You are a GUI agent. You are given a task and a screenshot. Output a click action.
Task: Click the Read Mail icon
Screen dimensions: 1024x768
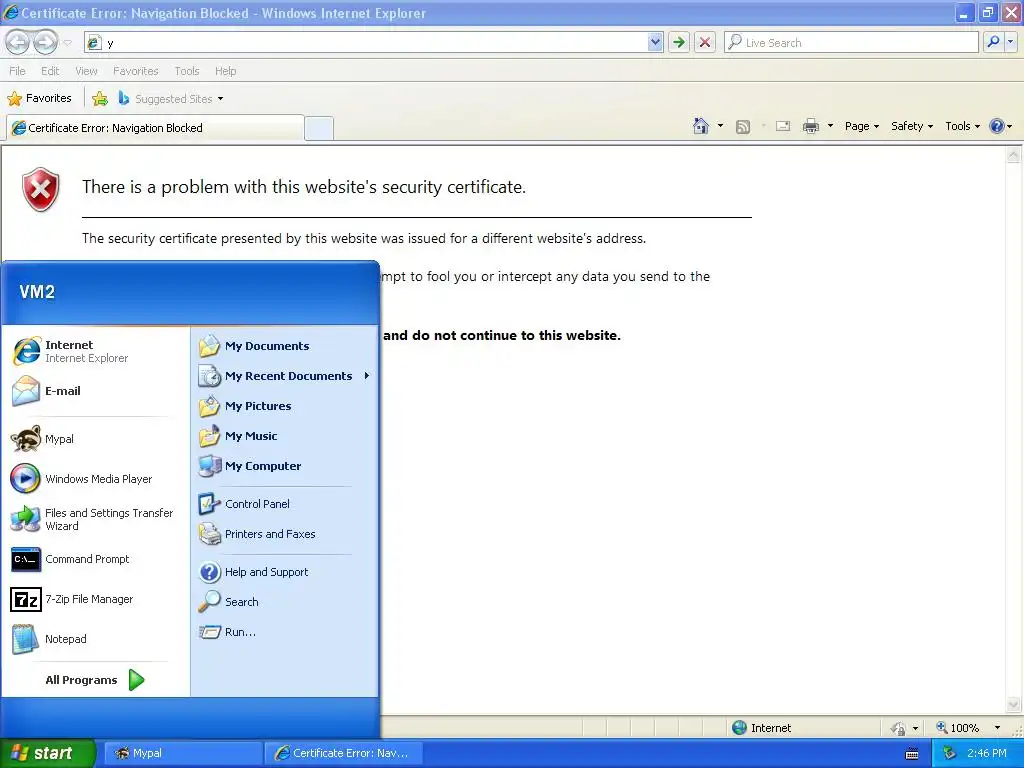pos(783,127)
